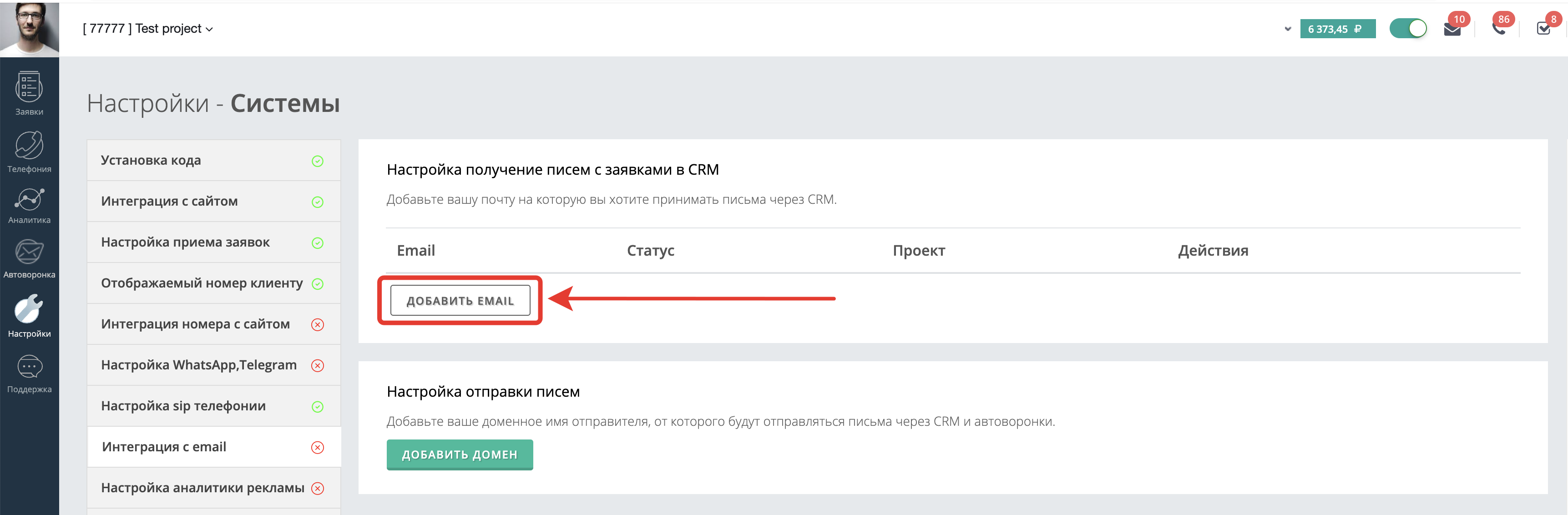Screen dimensions: 1568x515
Task: Expand the dropdown arrow beside the balance
Action: 1287,29
